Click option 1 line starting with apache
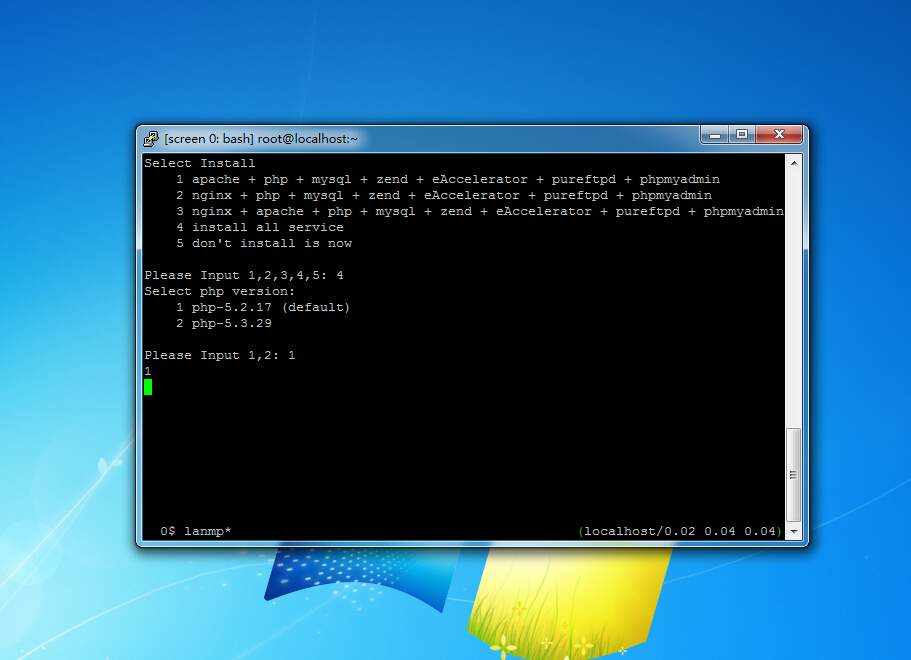Viewport: 911px width, 660px height. pos(448,179)
